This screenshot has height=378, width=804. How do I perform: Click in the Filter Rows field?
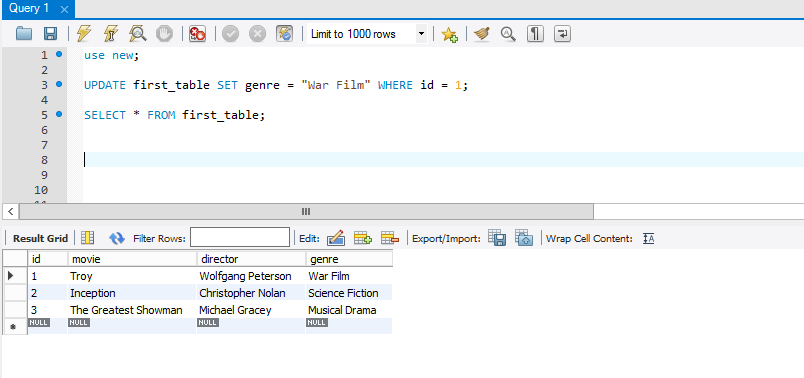240,237
